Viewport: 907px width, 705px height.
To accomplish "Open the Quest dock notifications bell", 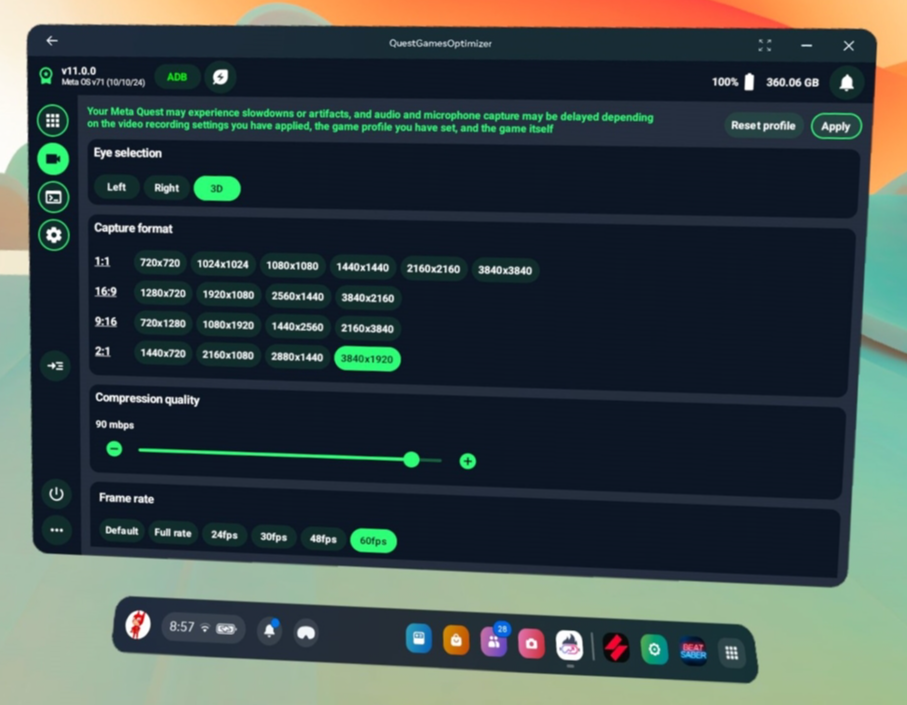I will (x=270, y=630).
